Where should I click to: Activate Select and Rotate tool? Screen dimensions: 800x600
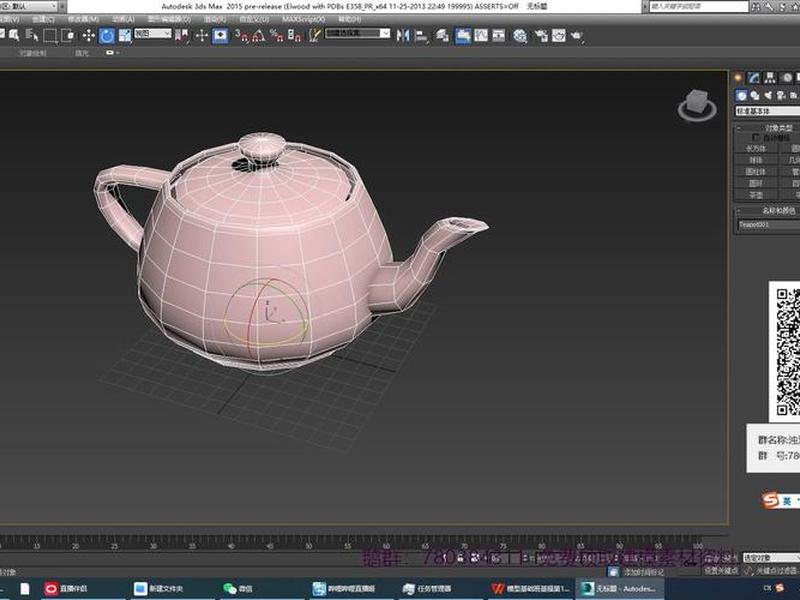pos(107,35)
